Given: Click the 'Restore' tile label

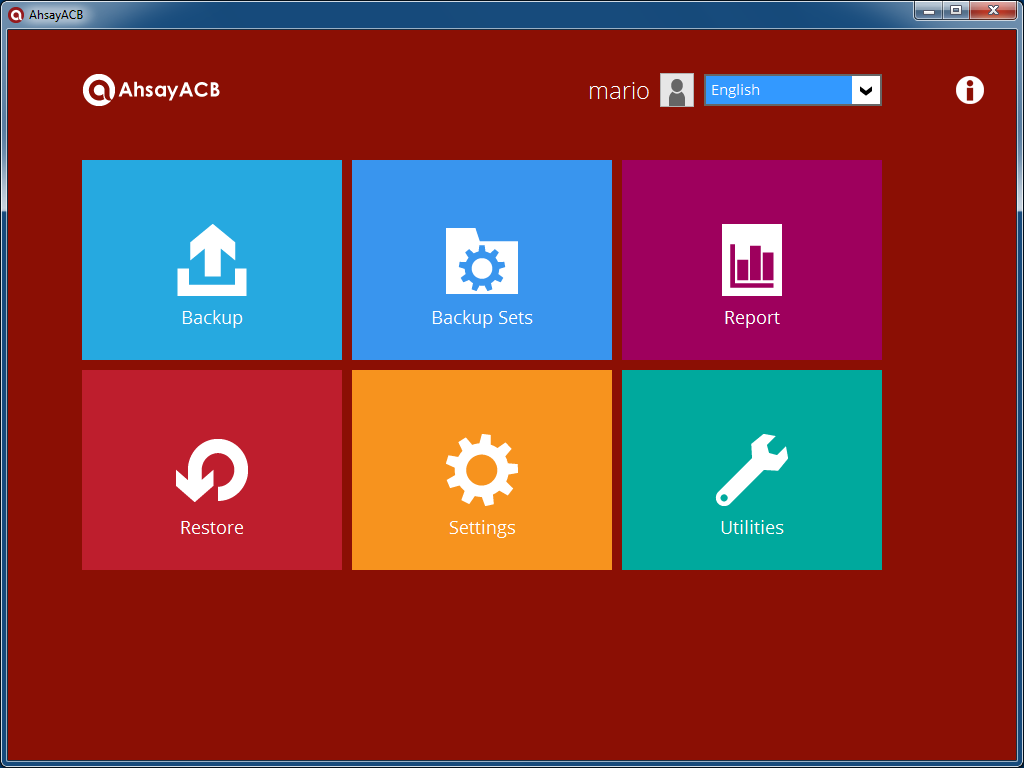Looking at the screenshot, I should click(x=212, y=528).
